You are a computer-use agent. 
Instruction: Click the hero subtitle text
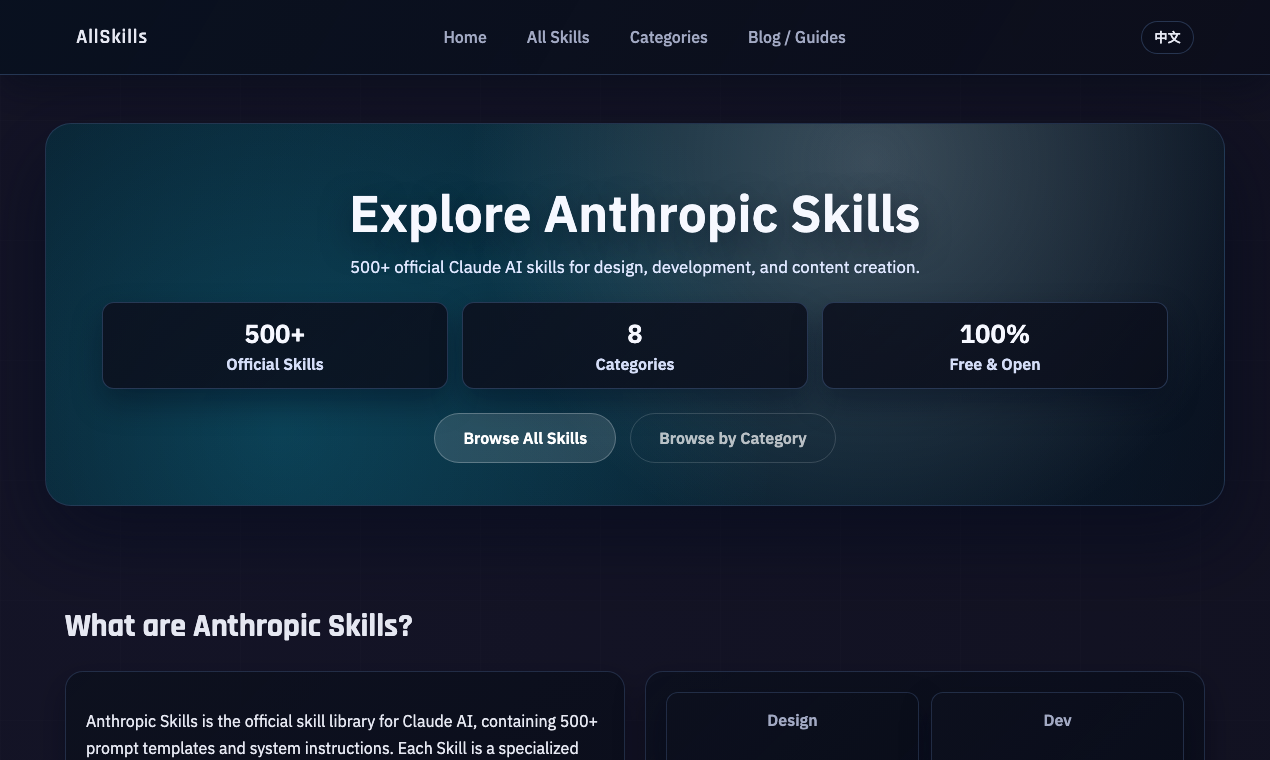(x=635, y=267)
